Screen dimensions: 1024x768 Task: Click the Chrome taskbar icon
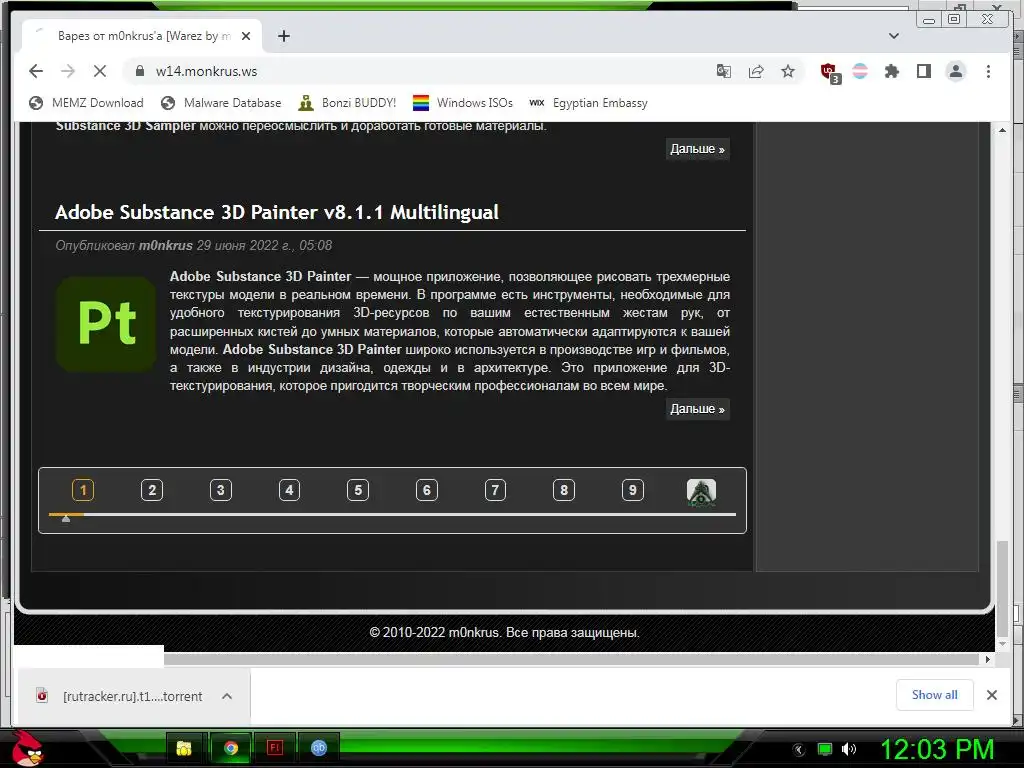pos(231,748)
